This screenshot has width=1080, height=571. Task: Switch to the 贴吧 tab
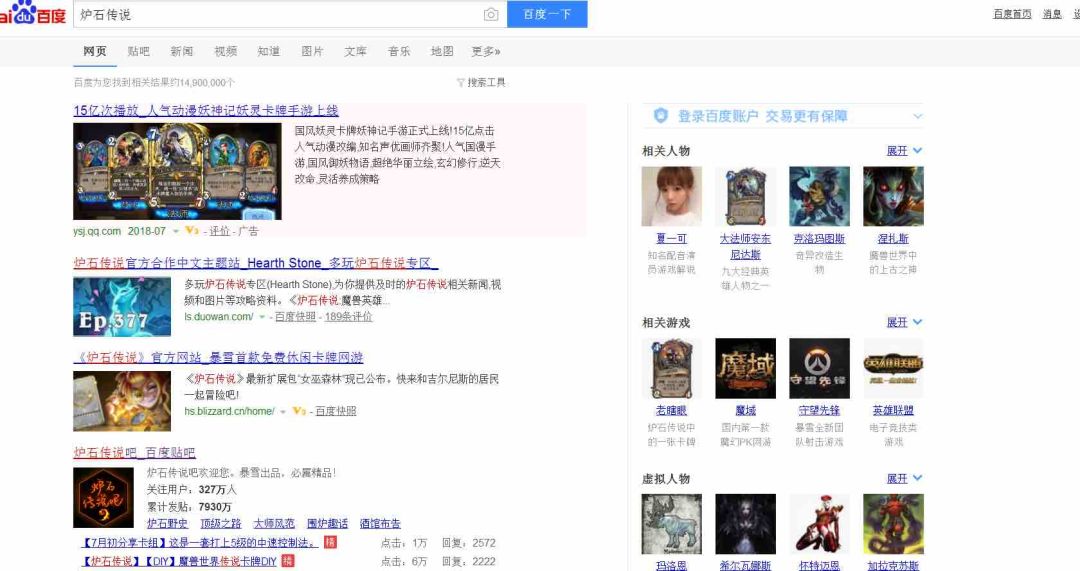point(138,52)
